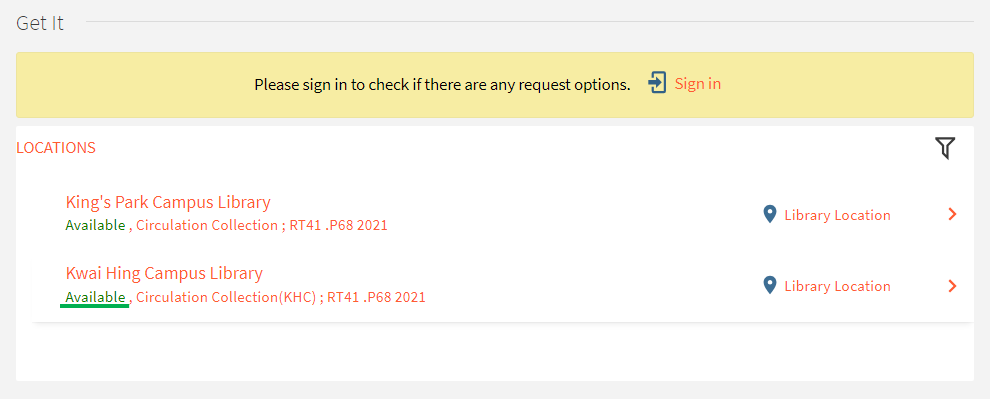This screenshot has height=399, width=990.
Task: Click 'Please sign in to check' message
Action: coord(443,85)
